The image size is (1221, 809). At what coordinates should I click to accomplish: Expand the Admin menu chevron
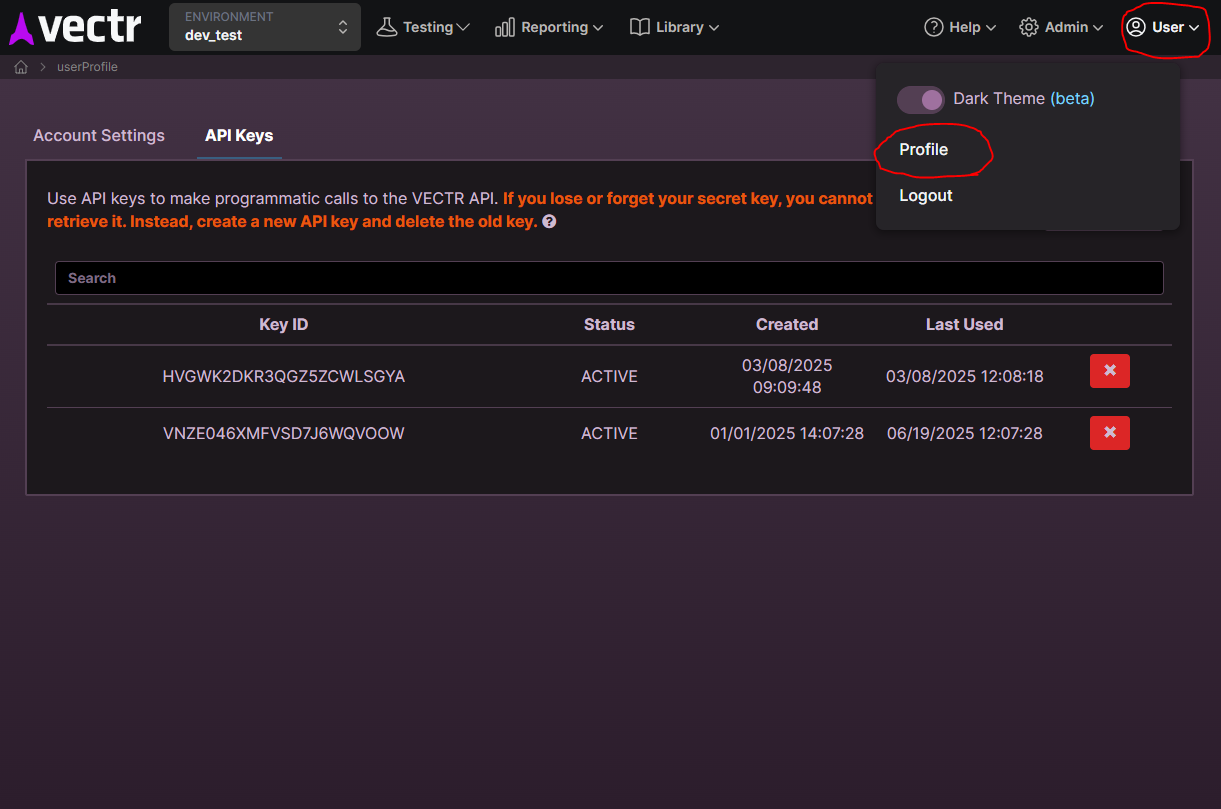pyautogui.click(x=1097, y=27)
